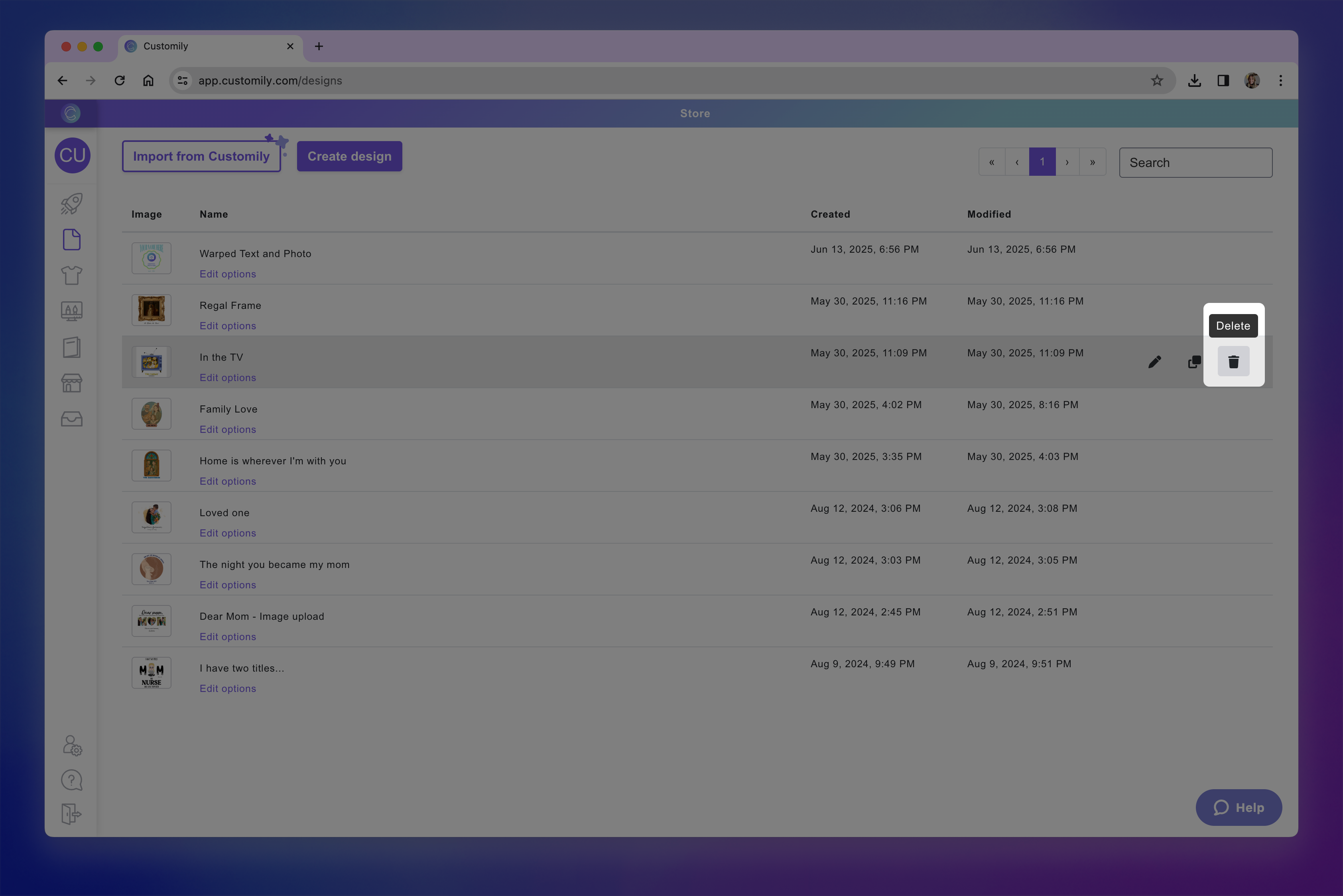Open the t-shirt products icon in sidebar
Image resolution: width=1343 pixels, height=896 pixels.
[x=71, y=275]
